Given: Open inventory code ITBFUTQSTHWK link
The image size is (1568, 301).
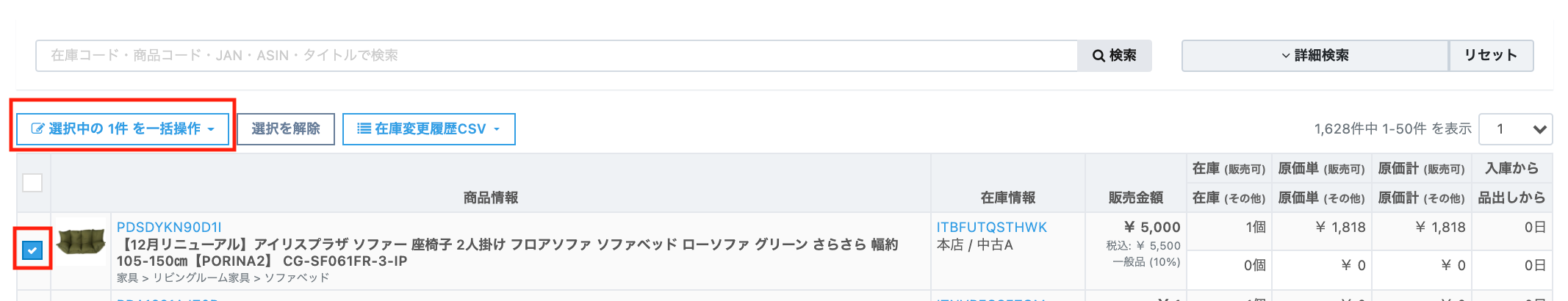Looking at the screenshot, I should 991,228.
